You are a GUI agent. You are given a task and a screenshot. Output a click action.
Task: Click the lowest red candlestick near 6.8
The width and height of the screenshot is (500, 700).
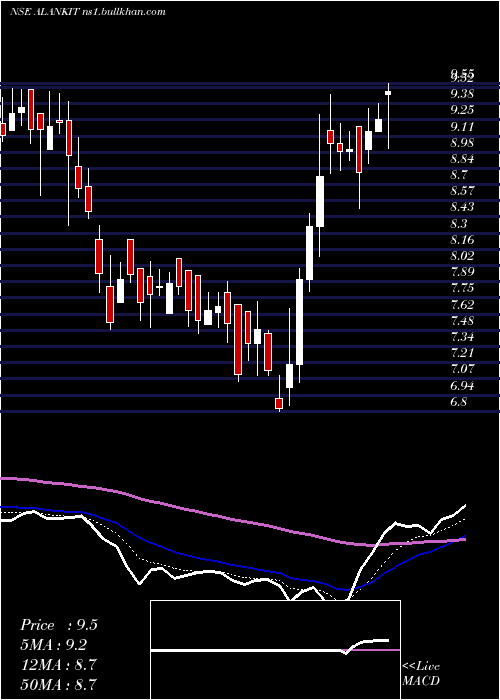point(279,403)
